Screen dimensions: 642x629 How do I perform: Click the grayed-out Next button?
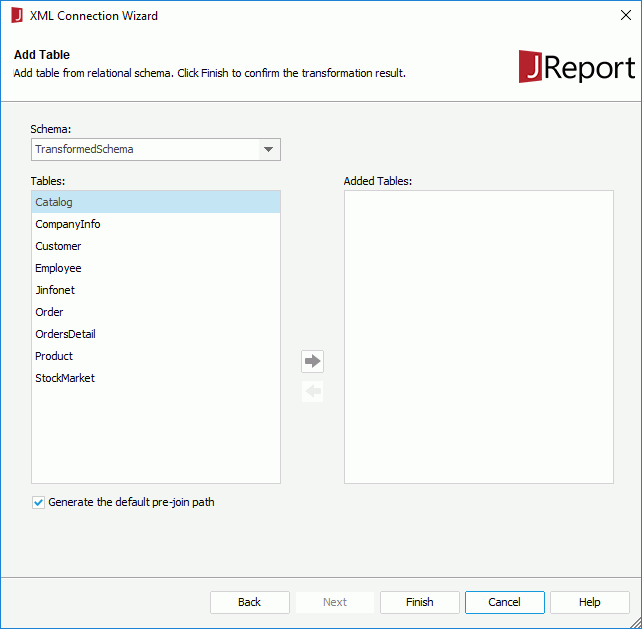click(x=335, y=602)
